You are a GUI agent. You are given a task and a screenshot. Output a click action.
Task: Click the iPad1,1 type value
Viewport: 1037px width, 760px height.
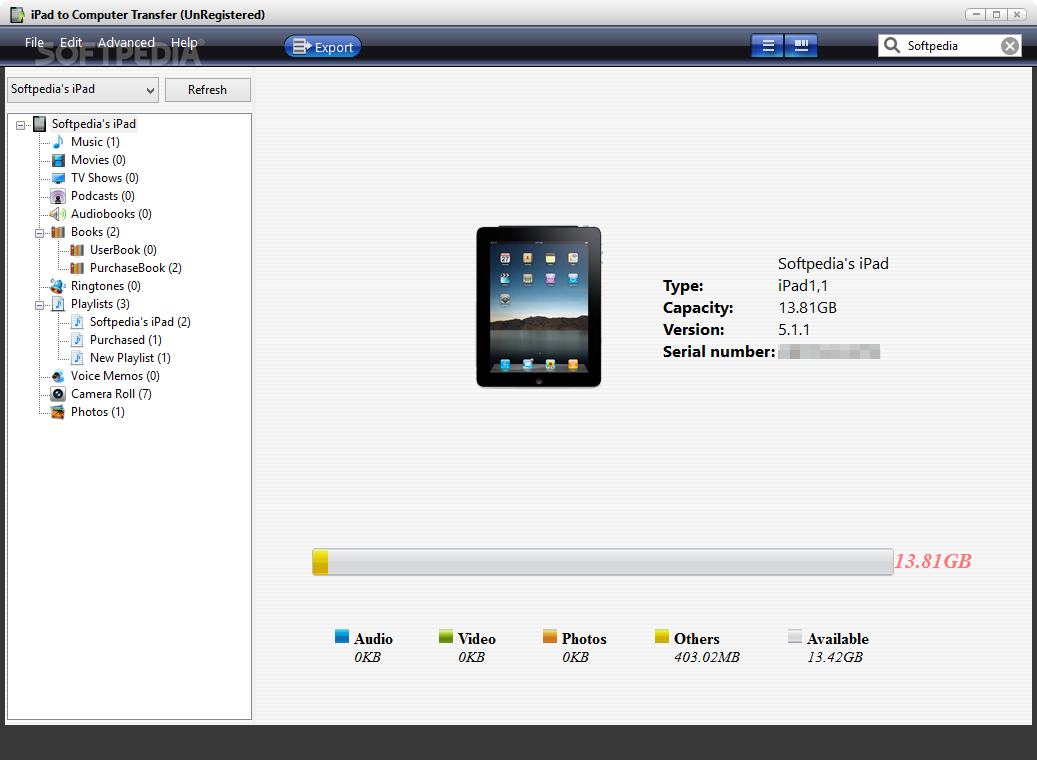click(x=803, y=286)
